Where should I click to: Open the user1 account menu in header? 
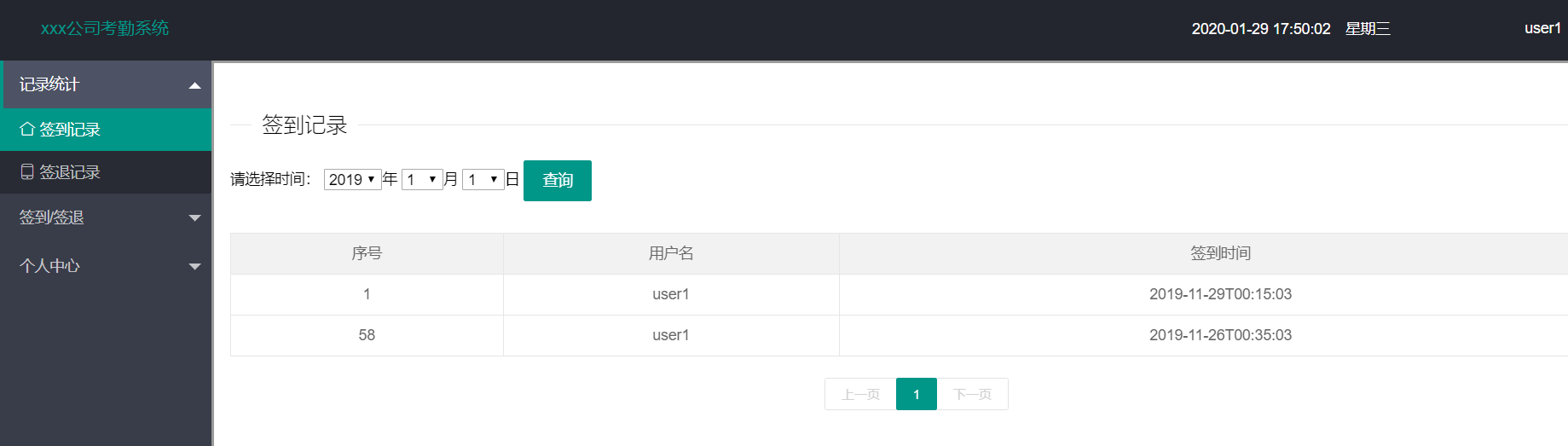pyautogui.click(x=1542, y=28)
